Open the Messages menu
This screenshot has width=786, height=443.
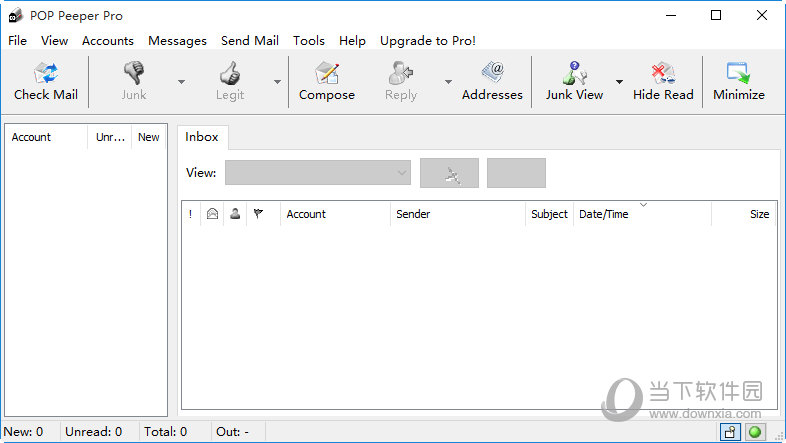tap(177, 41)
